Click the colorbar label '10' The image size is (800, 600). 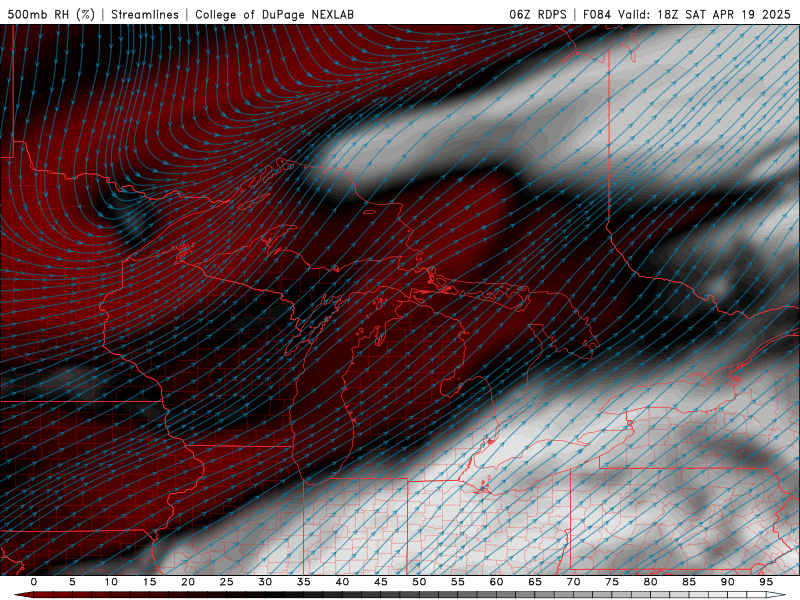pos(111,582)
